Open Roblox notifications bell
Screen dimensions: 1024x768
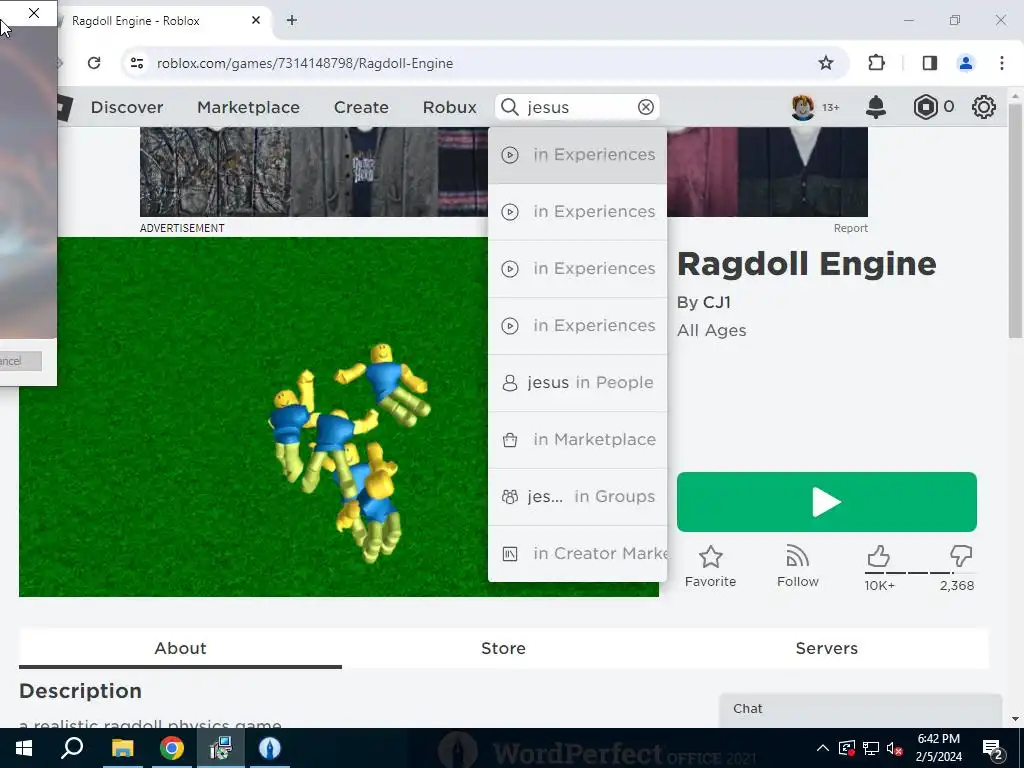point(876,107)
